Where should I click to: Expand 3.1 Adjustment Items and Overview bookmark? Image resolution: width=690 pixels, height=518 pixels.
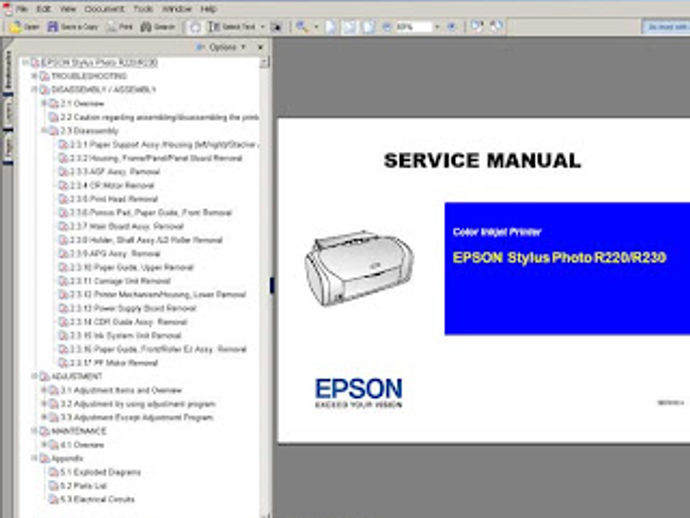[x=44, y=390]
